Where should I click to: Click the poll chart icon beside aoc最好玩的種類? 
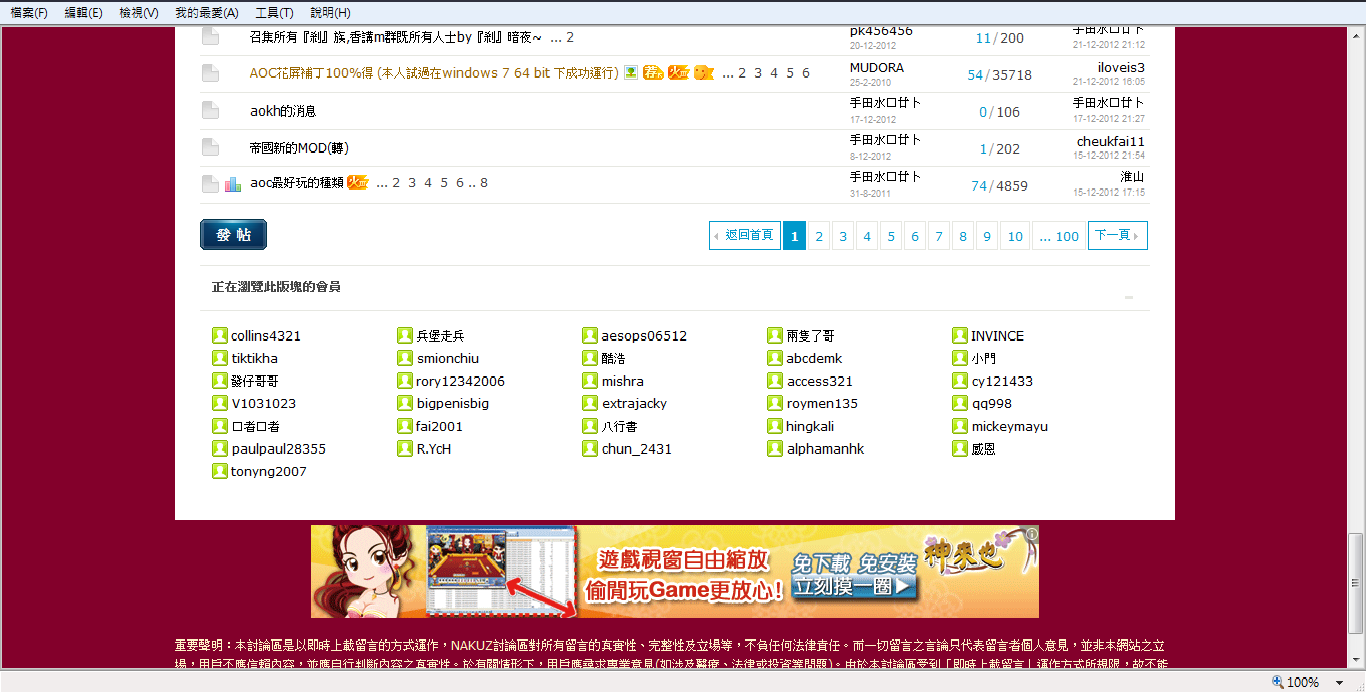[233, 184]
